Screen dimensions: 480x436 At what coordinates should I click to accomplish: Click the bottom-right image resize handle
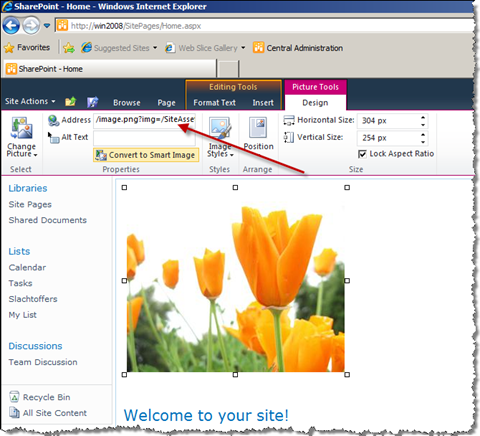[347, 375]
